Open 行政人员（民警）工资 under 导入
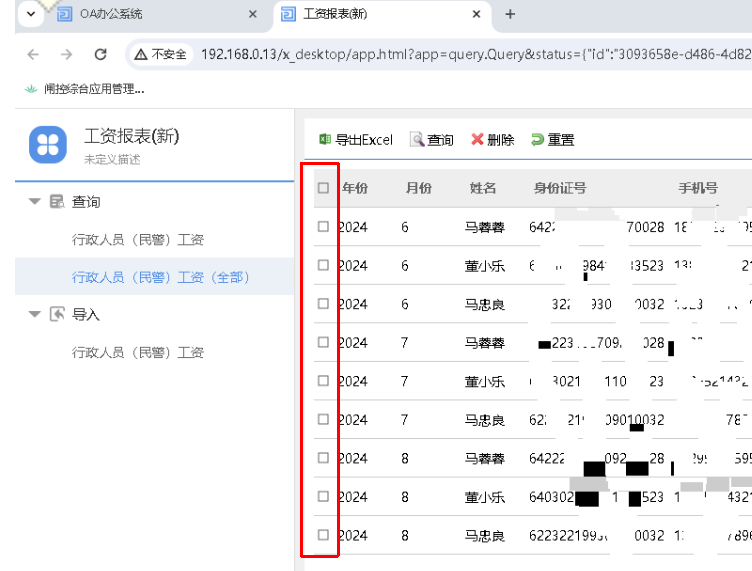 click(x=138, y=353)
